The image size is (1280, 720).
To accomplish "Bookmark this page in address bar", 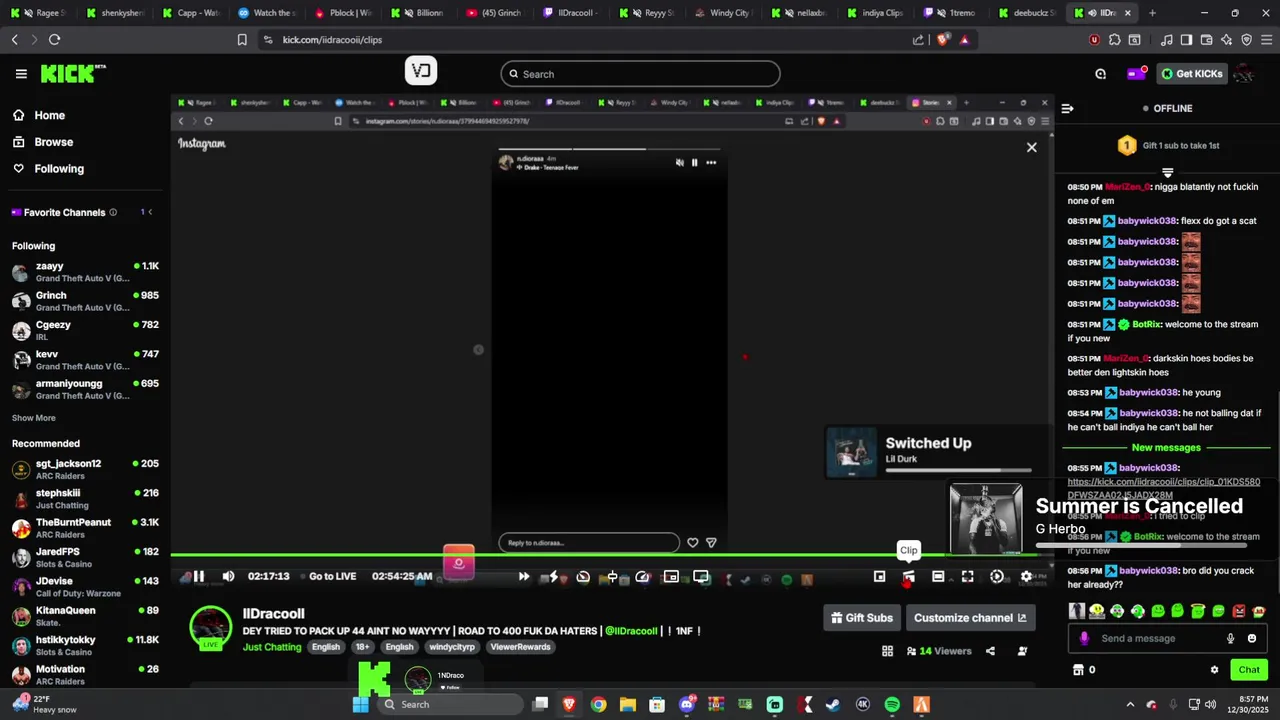I will 242,40.
